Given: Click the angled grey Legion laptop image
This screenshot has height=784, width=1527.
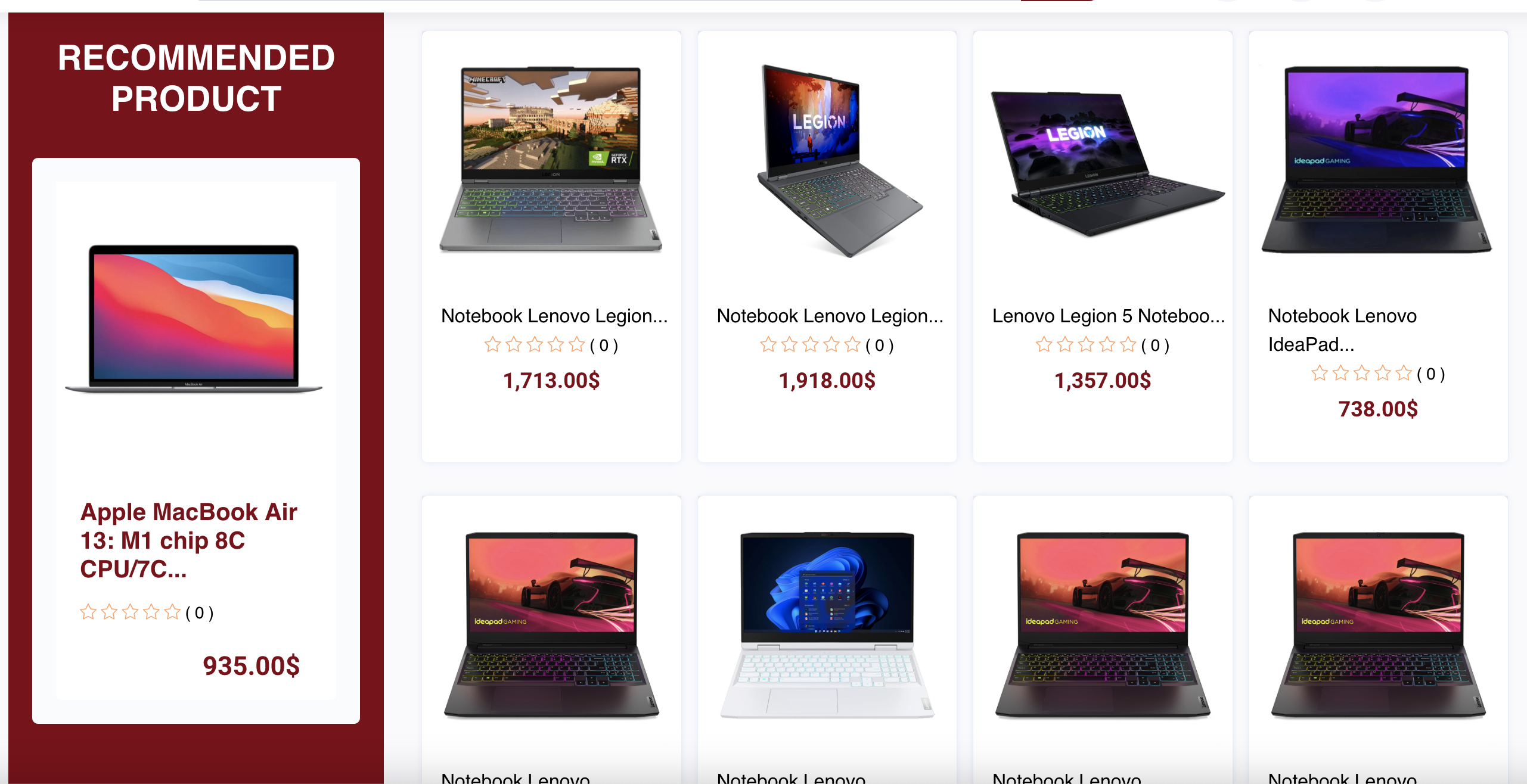Looking at the screenshot, I should click(840, 161).
